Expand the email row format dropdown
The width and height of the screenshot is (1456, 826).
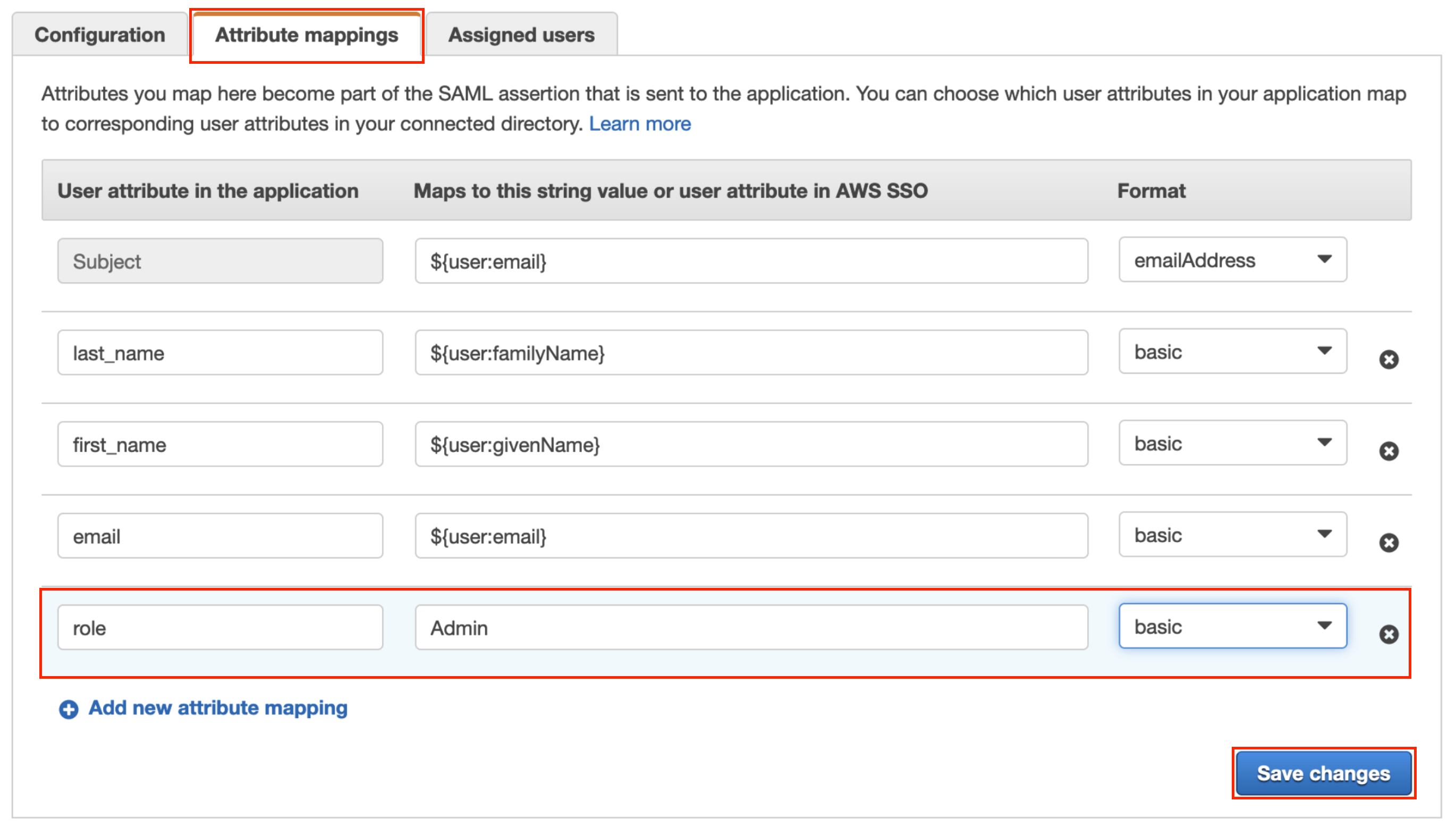(1232, 535)
